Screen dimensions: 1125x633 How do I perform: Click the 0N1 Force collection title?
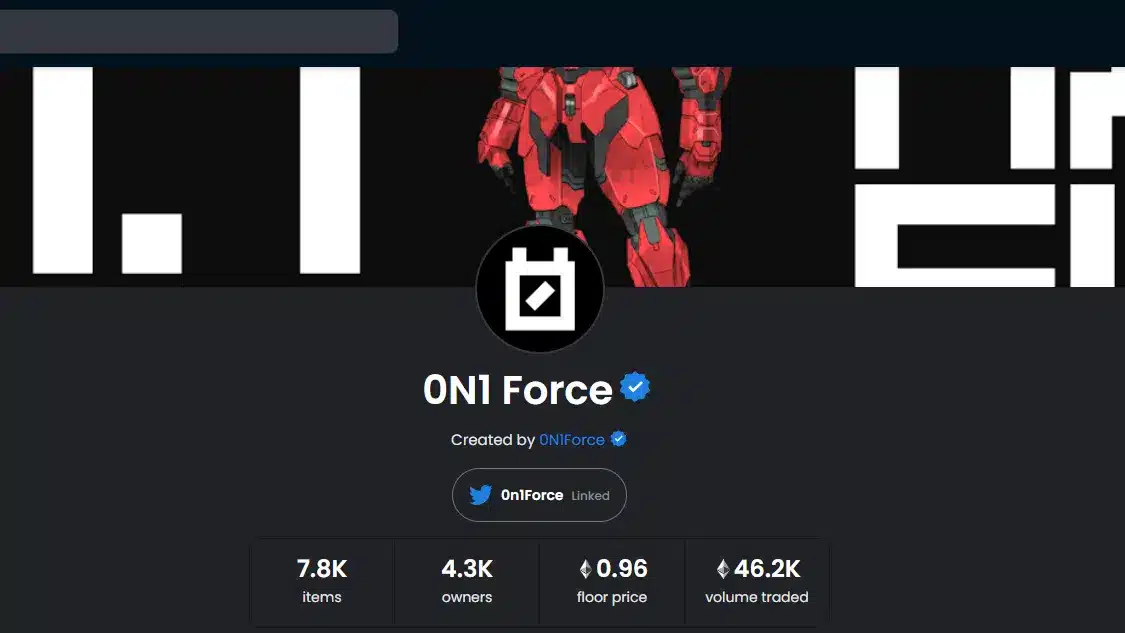coord(517,390)
